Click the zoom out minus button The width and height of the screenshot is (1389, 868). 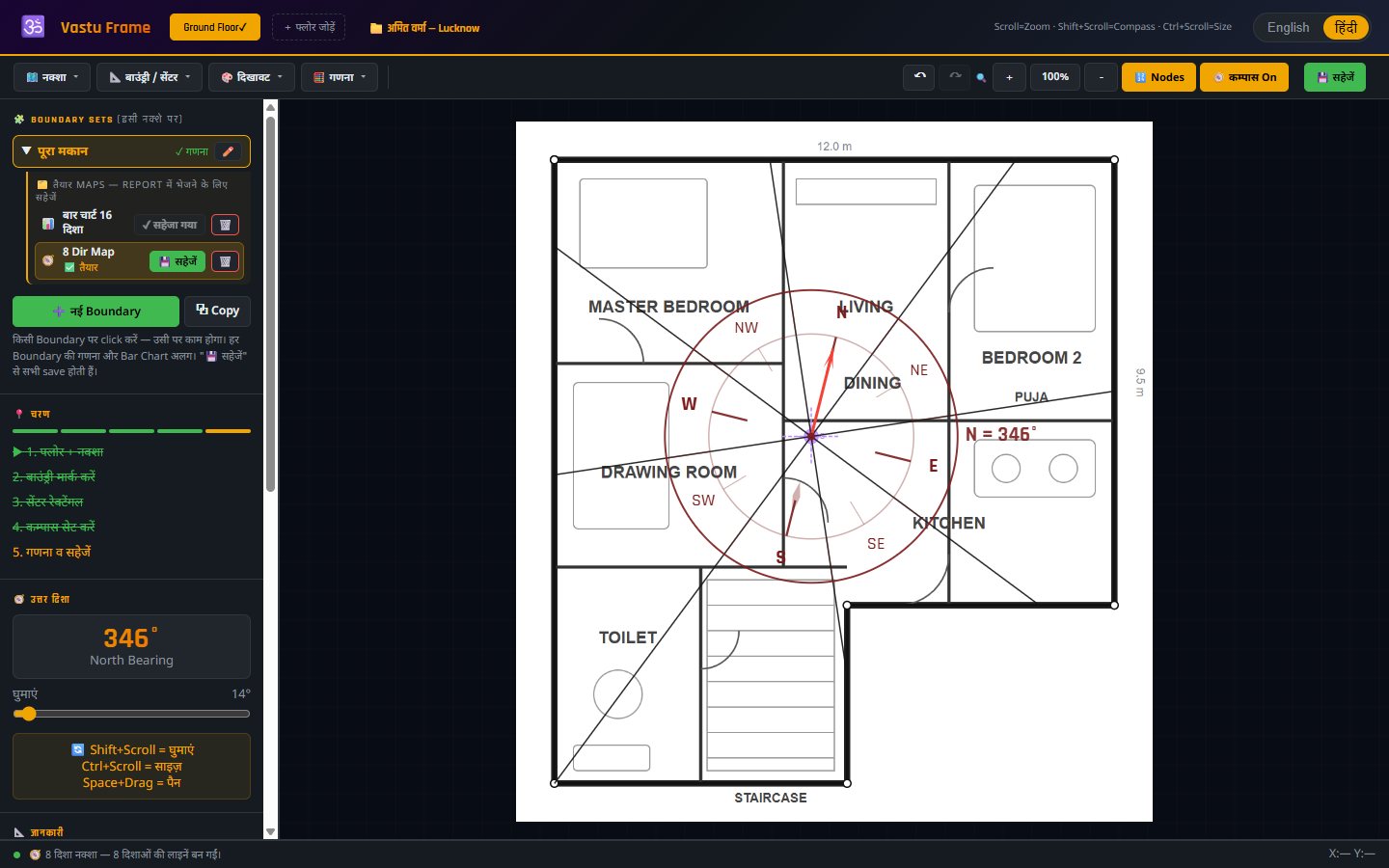coord(1102,77)
